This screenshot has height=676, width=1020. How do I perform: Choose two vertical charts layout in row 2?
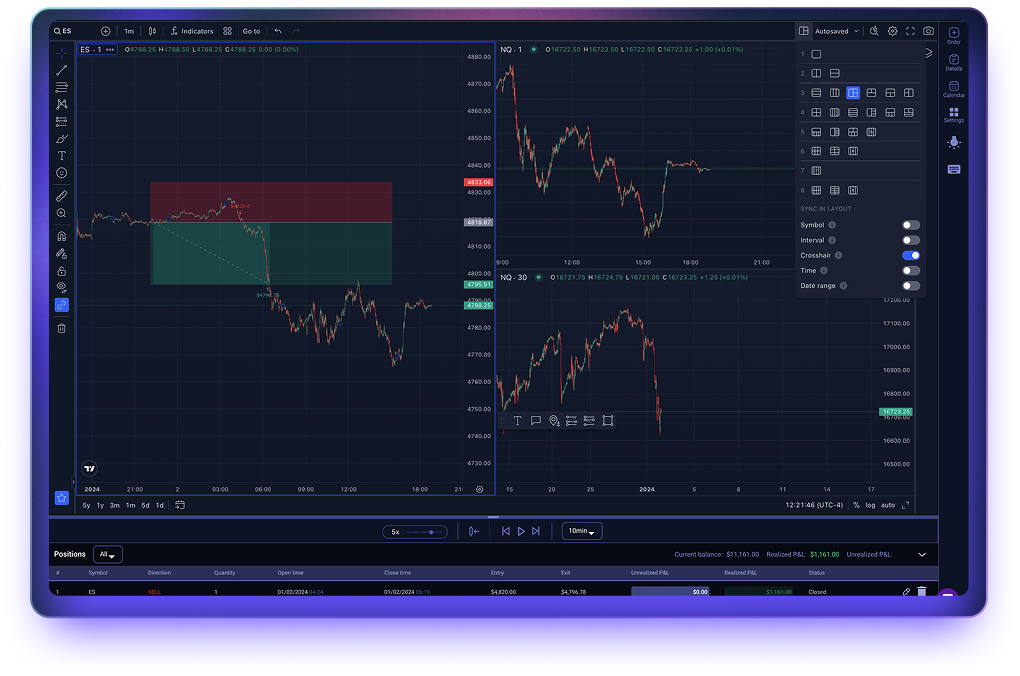click(x=816, y=74)
